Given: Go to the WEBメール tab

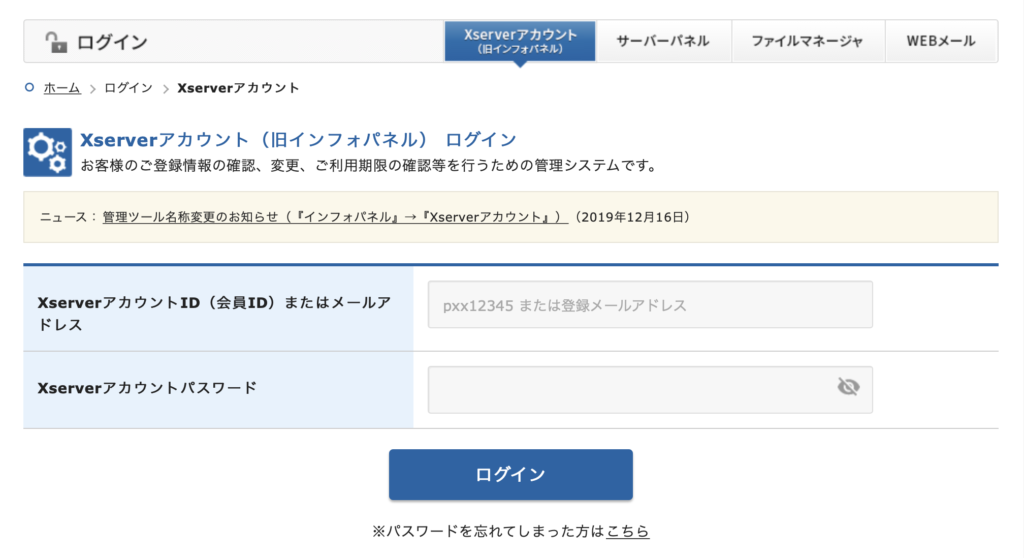Looking at the screenshot, I should click(941, 41).
